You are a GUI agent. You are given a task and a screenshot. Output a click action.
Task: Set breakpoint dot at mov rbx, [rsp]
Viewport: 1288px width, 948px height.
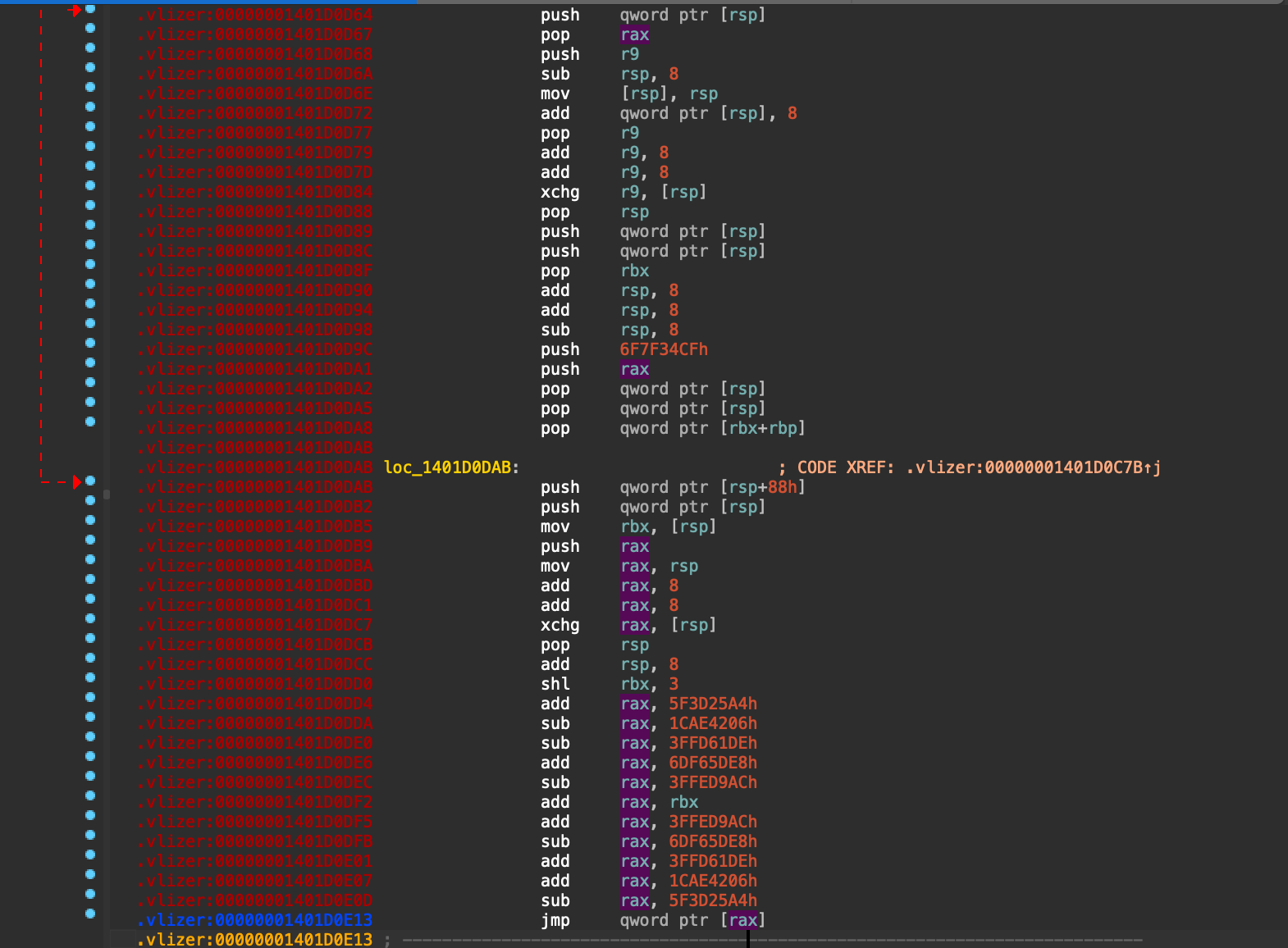coord(90,520)
